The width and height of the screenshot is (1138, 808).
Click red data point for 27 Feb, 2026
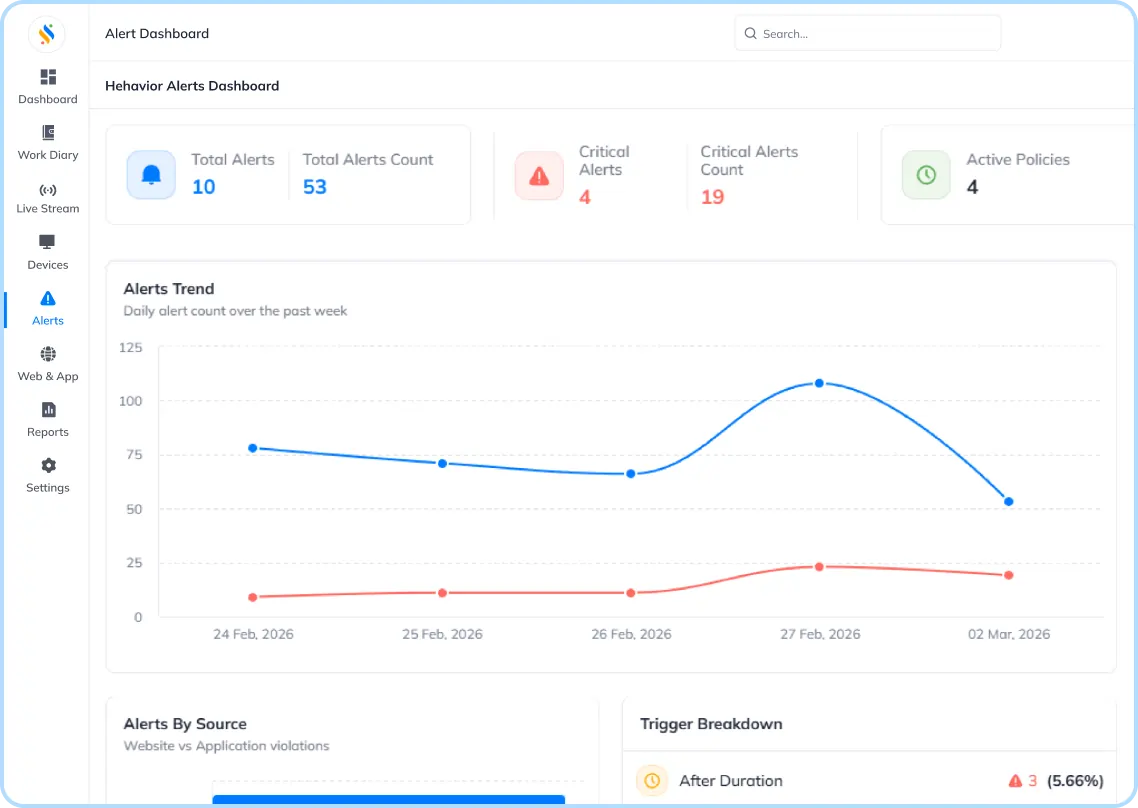pos(819,567)
